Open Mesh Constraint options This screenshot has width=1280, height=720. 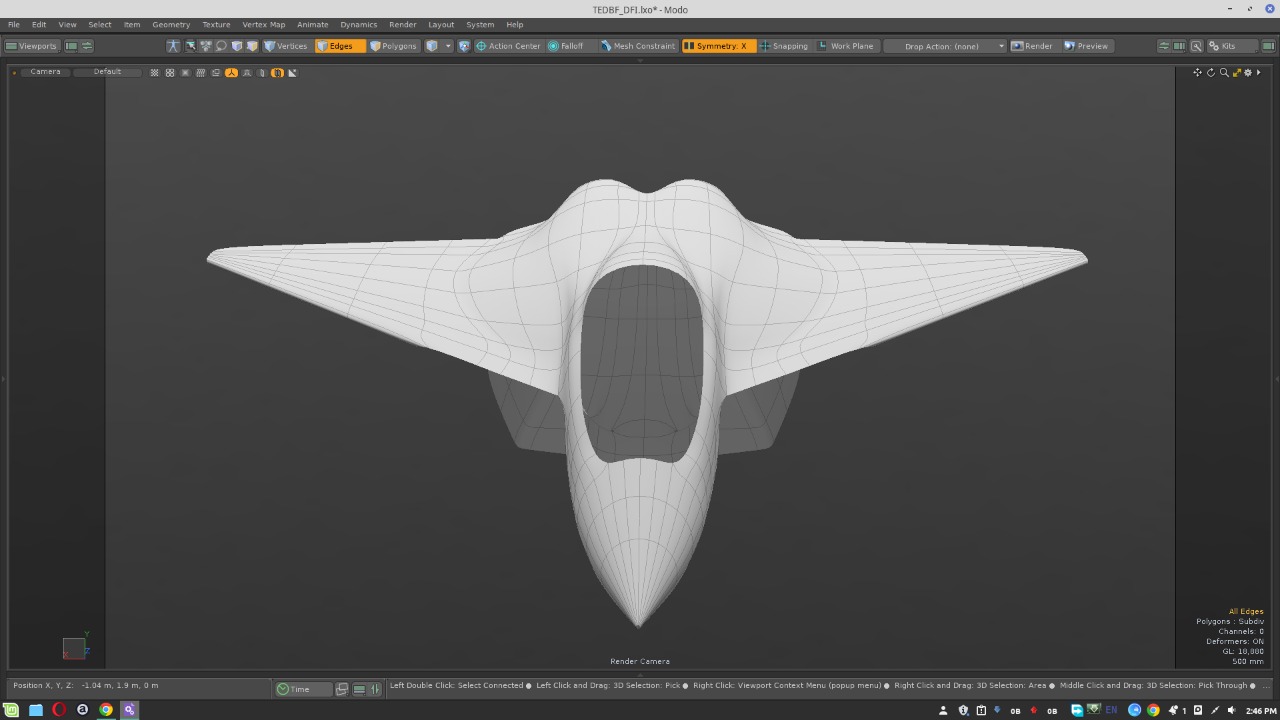pyautogui.click(x=638, y=46)
